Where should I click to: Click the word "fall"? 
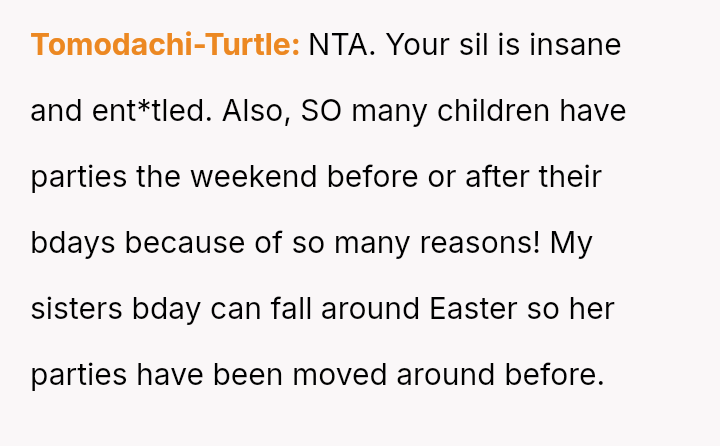point(288,309)
